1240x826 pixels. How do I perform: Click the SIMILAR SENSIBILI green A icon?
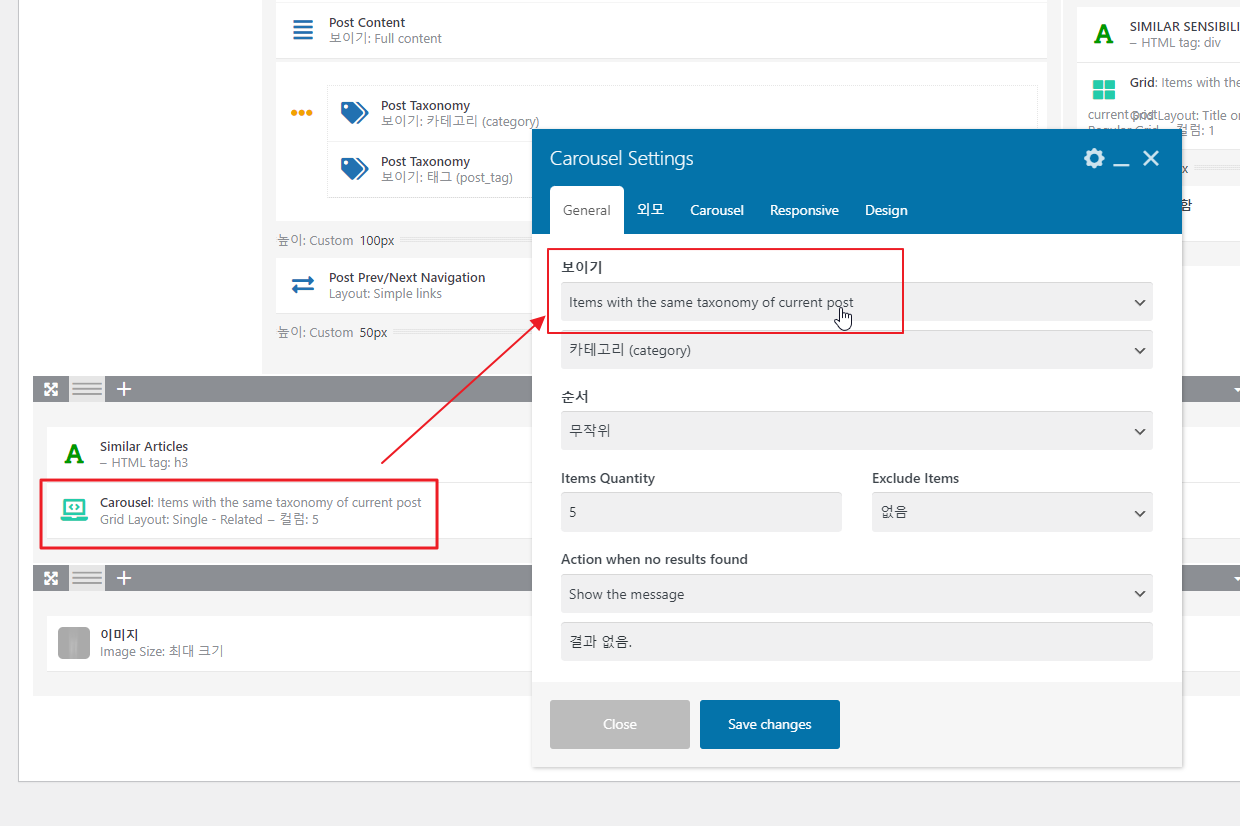click(1103, 34)
